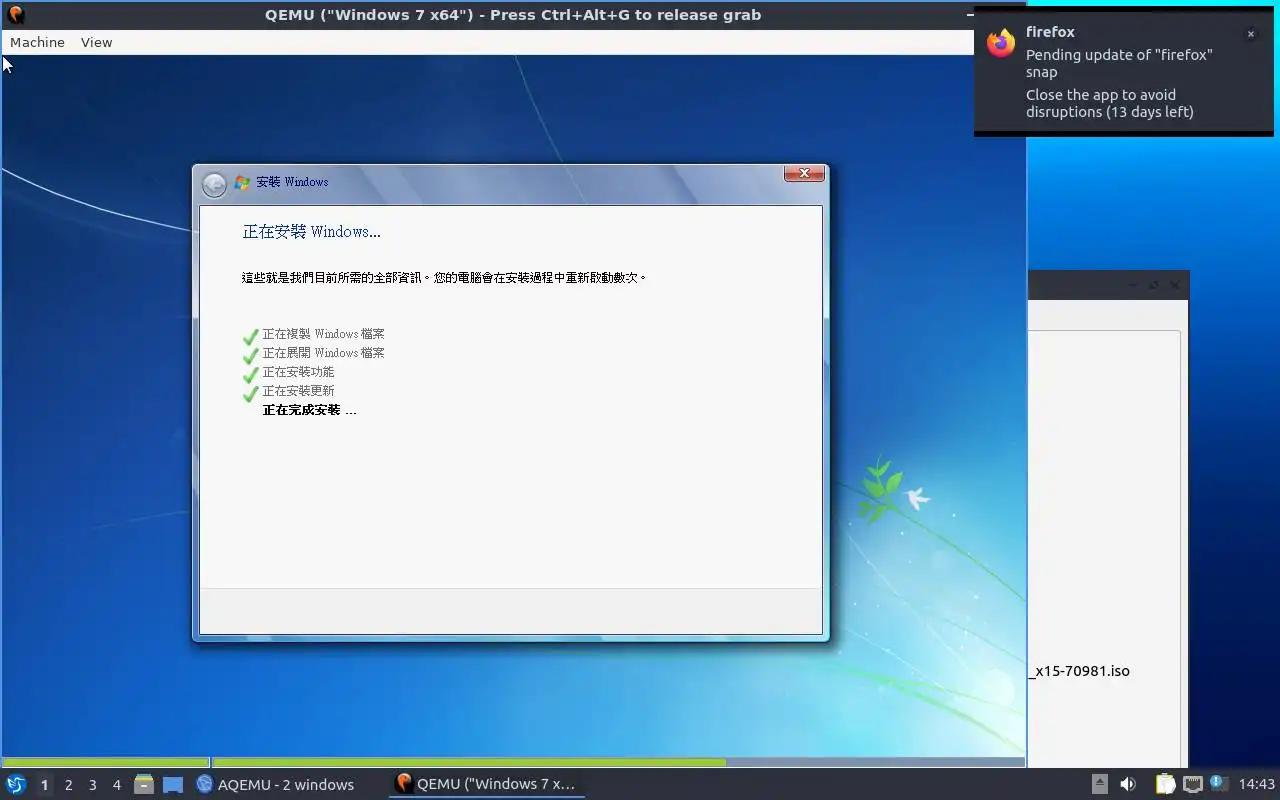Click the completed step 正在展開 Windows 檔案
This screenshot has height=800, width=1280.
pyautogui.click(x=323, y=353)
